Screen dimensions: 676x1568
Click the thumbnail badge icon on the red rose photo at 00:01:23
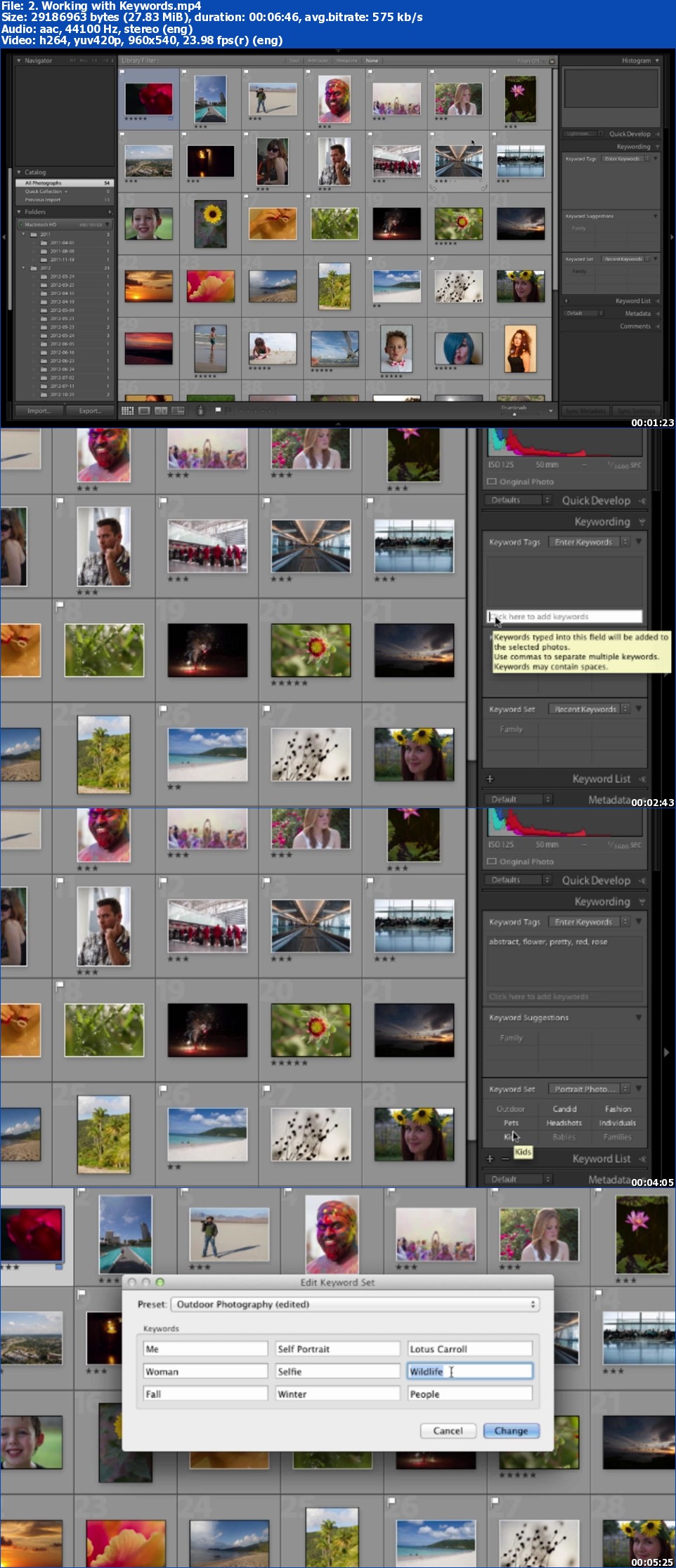coord(170,119)
